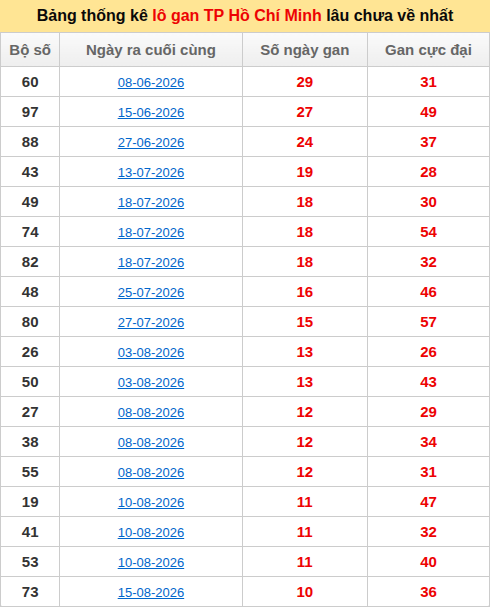This screenshot has width=490, height=607.
Task: Open the 25-07-2026 date link
Action: tap(151, 293)
